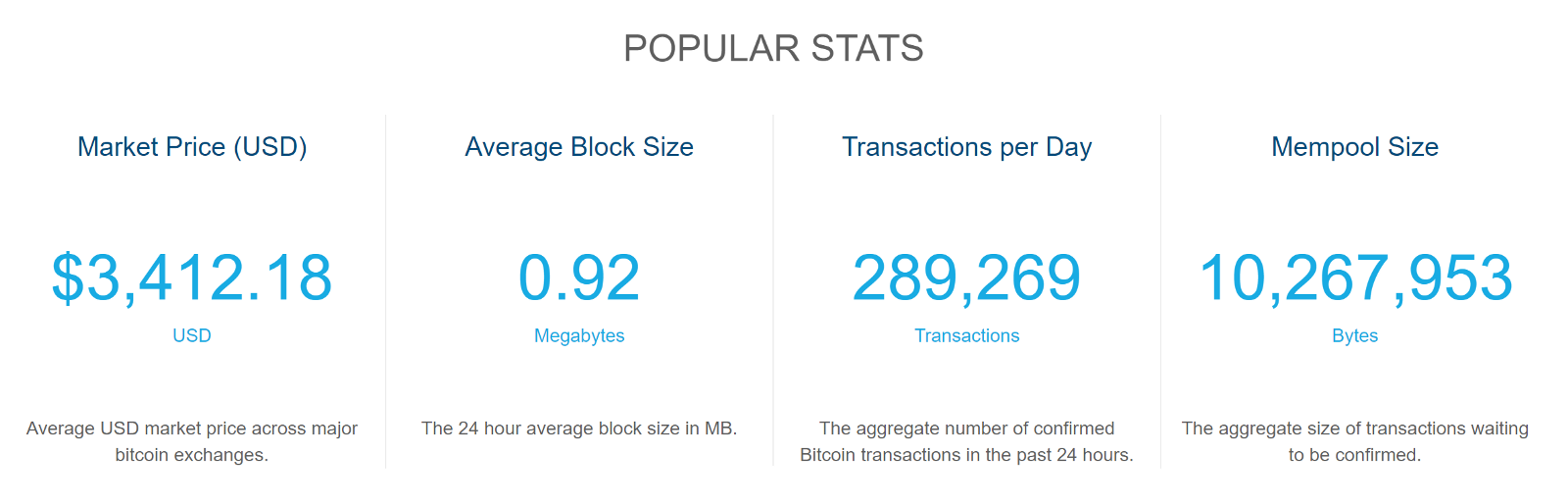Image resolution: width=1568 pixels, height=504 pixels.
Task: Select the Transactions per Day title
Action: click(x=966, y=147)
